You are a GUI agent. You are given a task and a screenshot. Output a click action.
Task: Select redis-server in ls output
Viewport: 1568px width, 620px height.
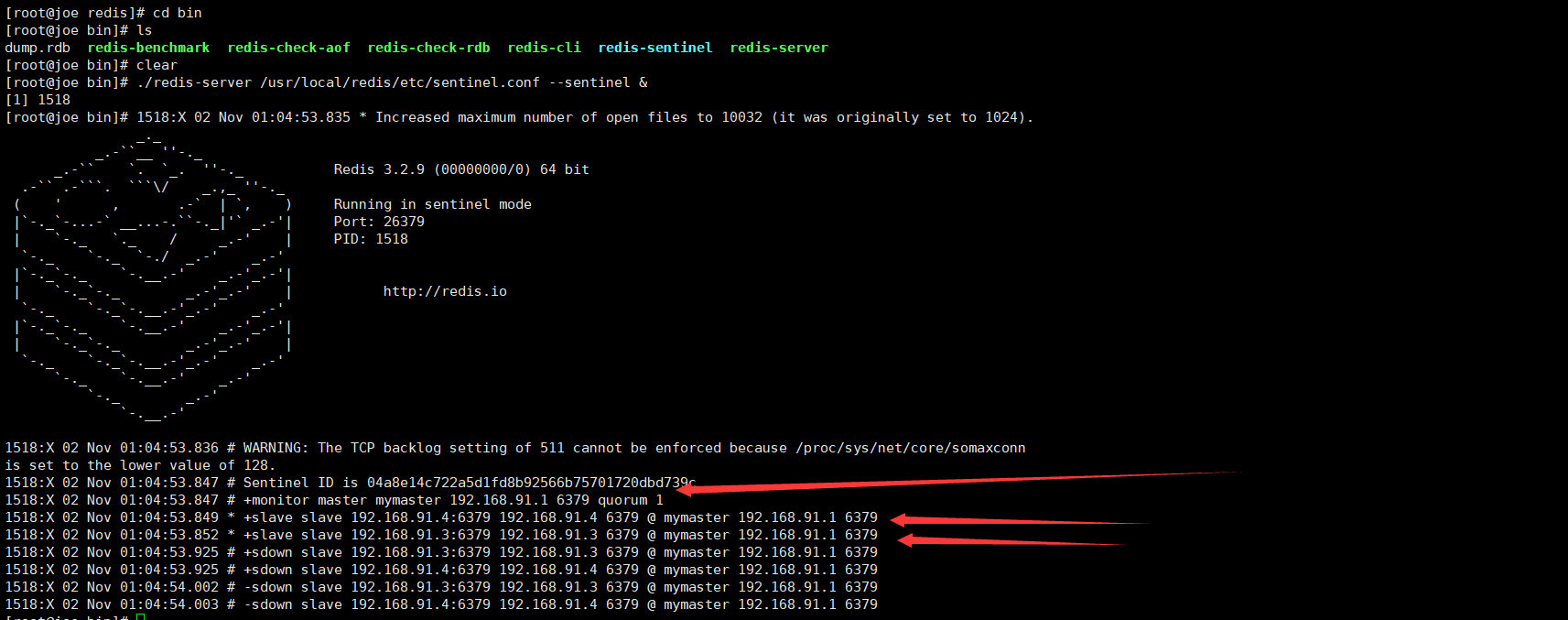coord(778,48)
